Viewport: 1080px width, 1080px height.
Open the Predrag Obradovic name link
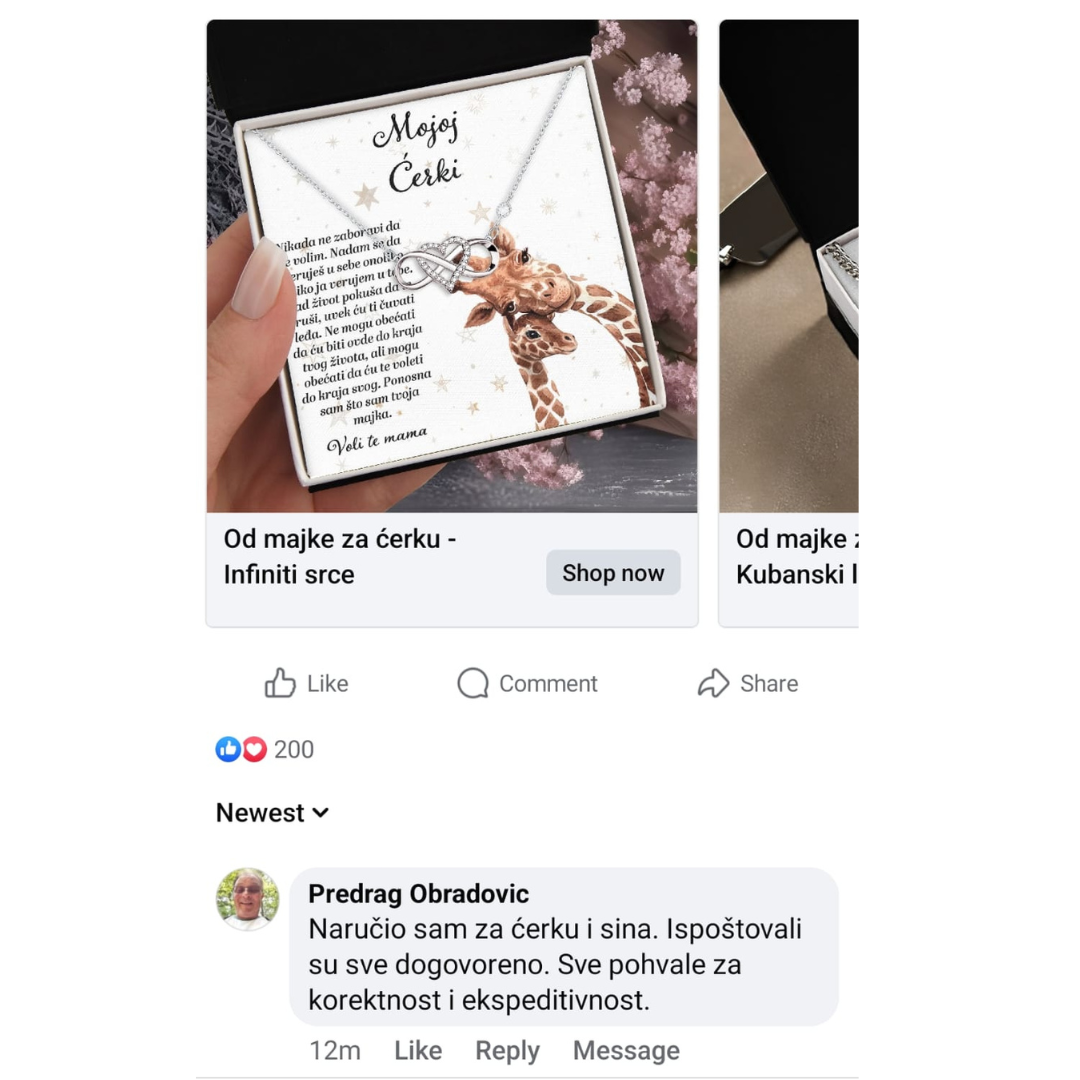coord(419,893)
